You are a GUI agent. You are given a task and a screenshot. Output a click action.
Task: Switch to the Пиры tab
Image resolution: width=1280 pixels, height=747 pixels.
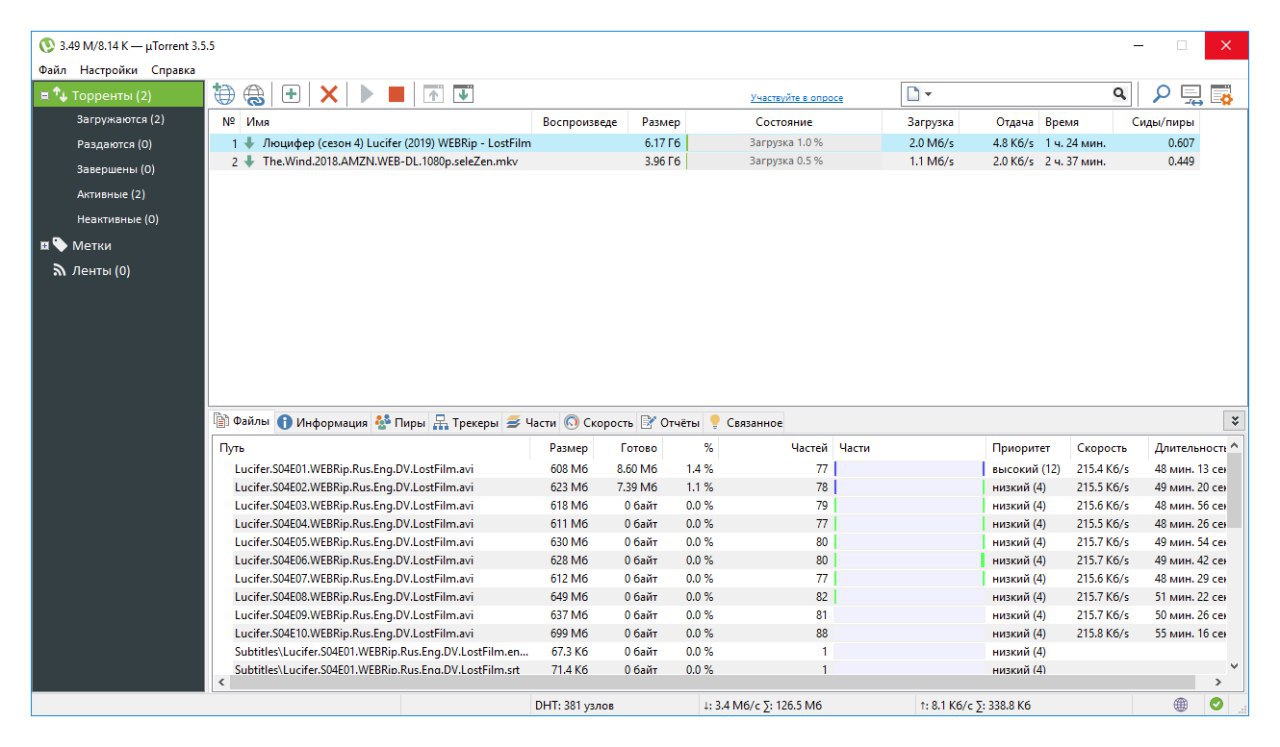(x=400, y=423)
